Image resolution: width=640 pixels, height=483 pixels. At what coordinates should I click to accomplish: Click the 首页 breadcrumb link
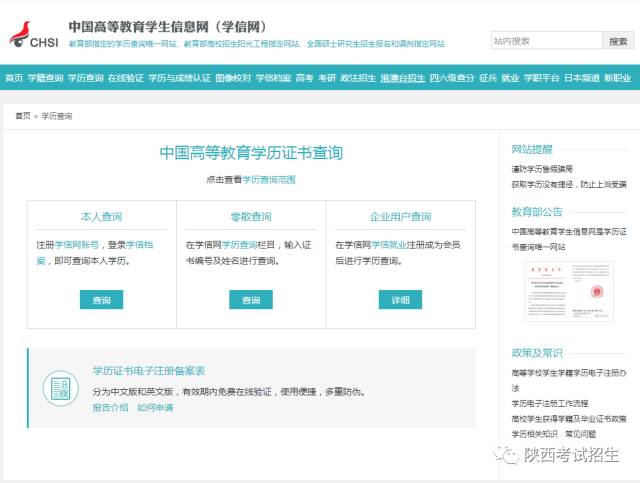[x=23, y=116]
